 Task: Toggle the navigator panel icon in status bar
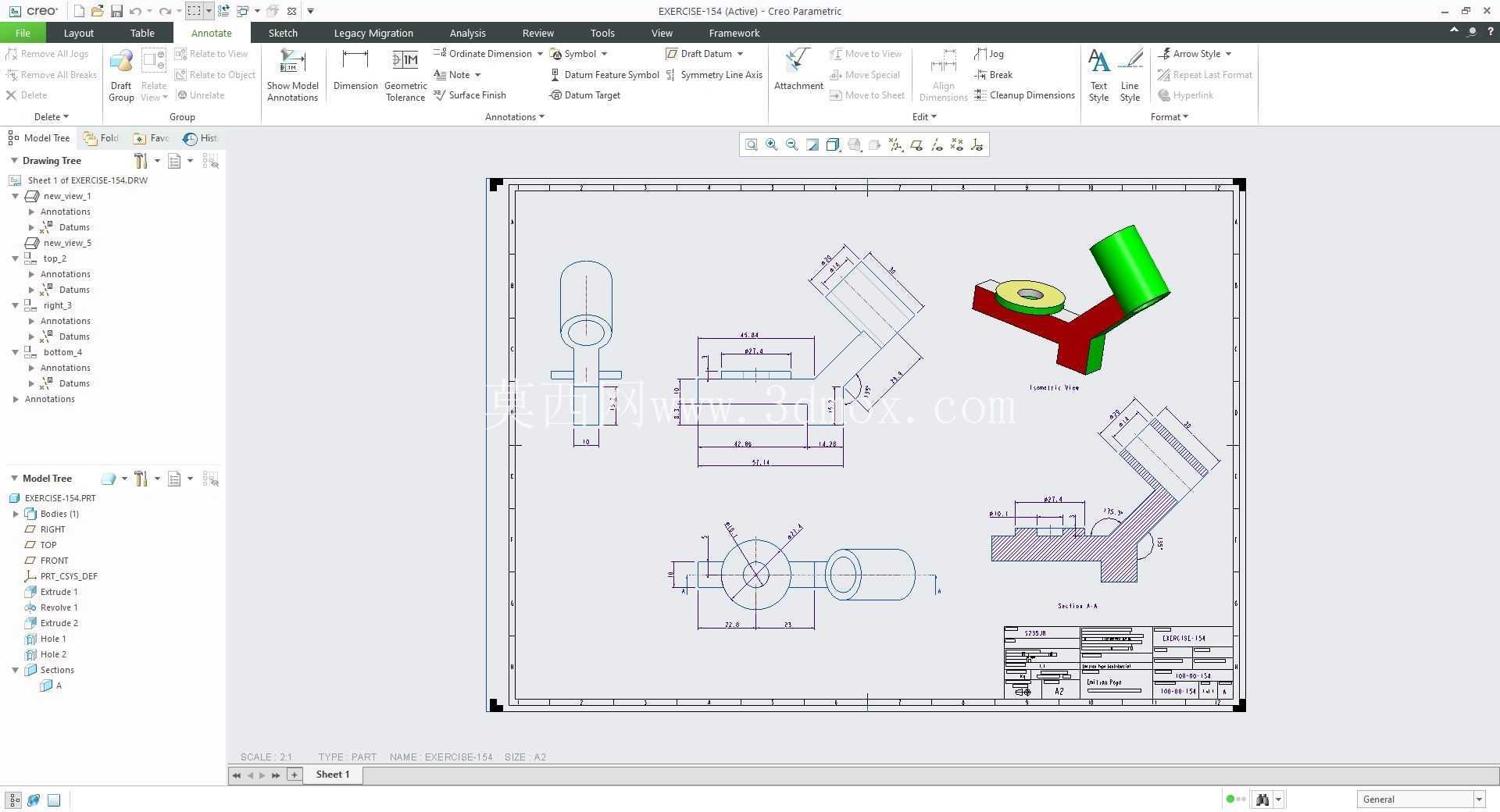14,800
